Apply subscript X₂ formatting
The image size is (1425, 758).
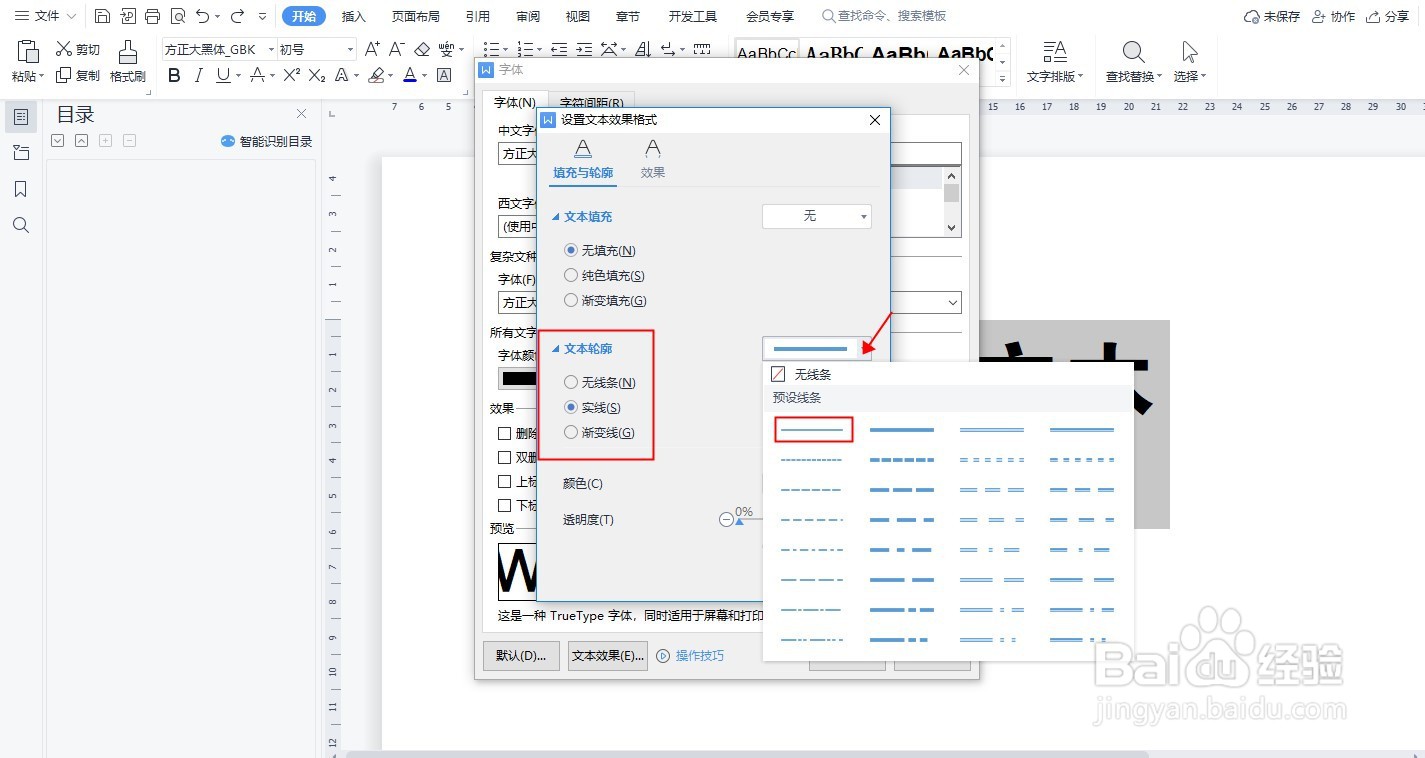click(317, 75)
